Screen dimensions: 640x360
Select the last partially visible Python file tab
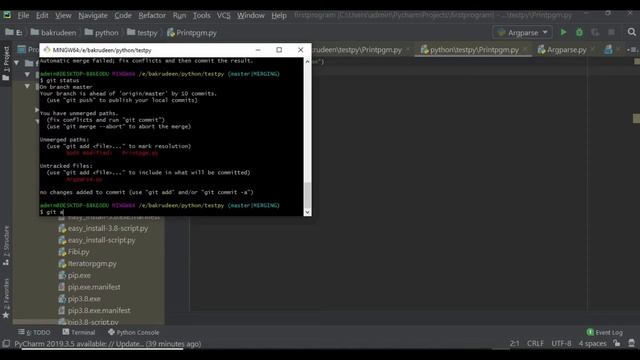(x=608, y=50)
